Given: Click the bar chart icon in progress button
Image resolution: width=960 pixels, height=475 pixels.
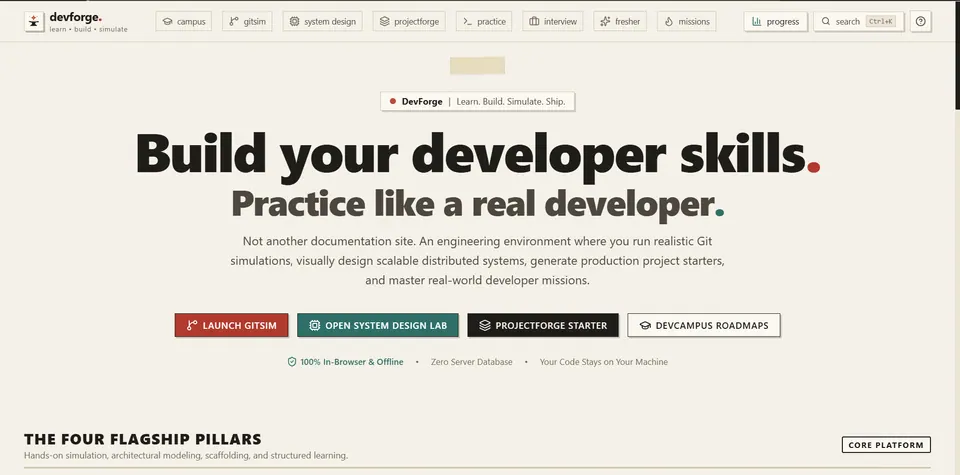Looking at the screenshot, I should coord(757,21).
